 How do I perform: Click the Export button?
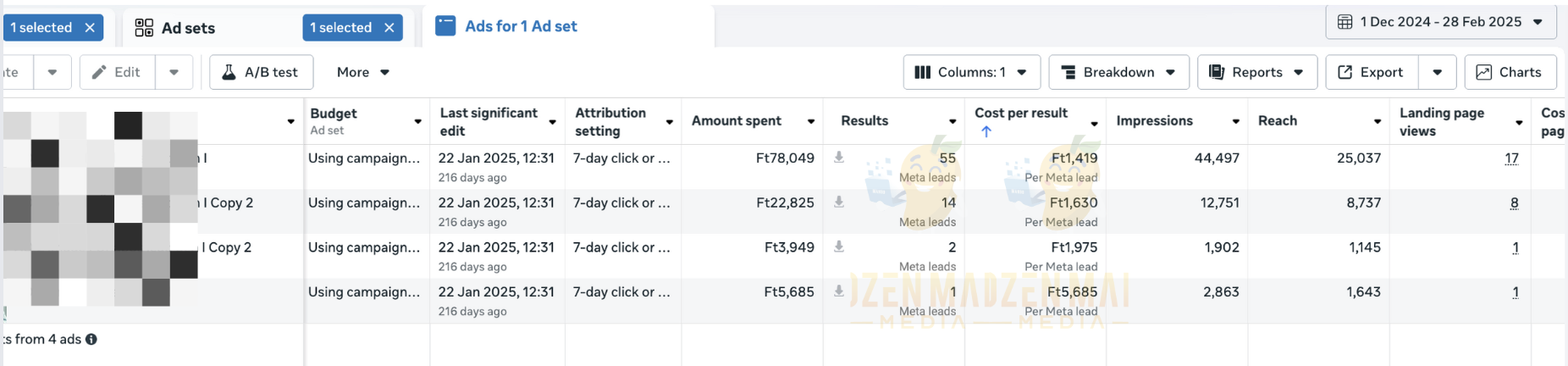(x=1371, y=73)
